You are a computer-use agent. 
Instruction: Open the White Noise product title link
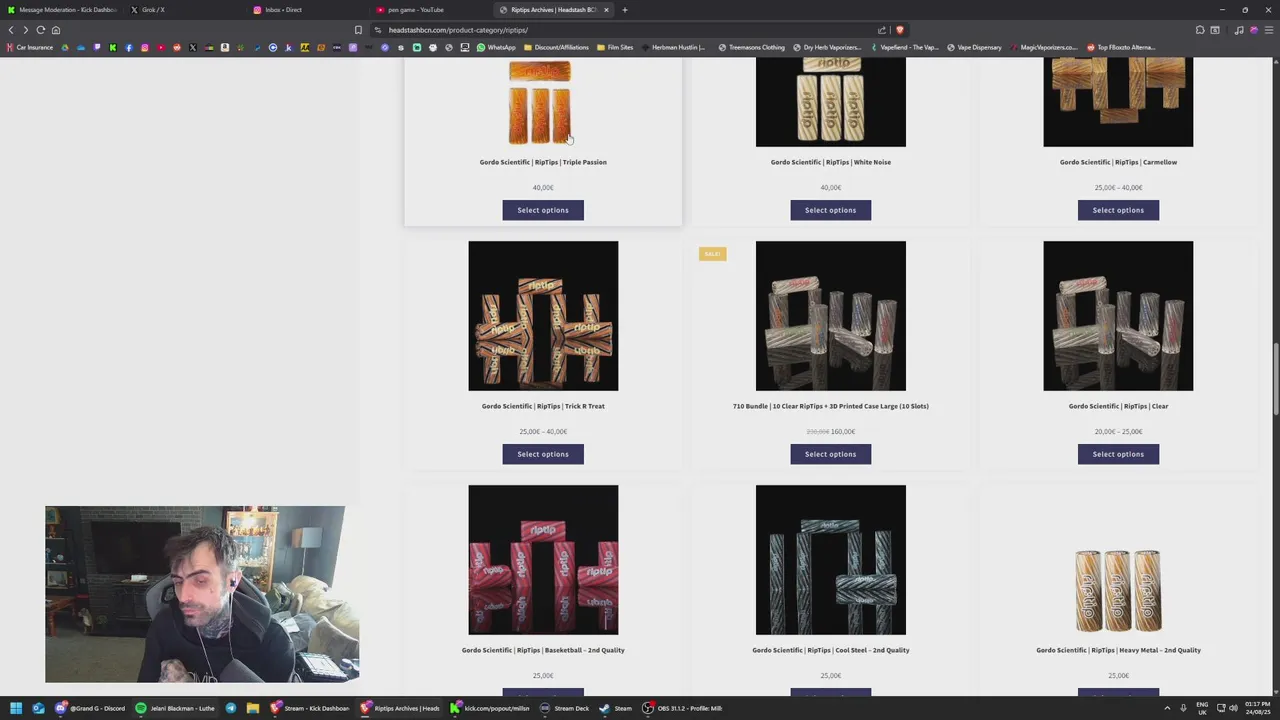point(830,162)
